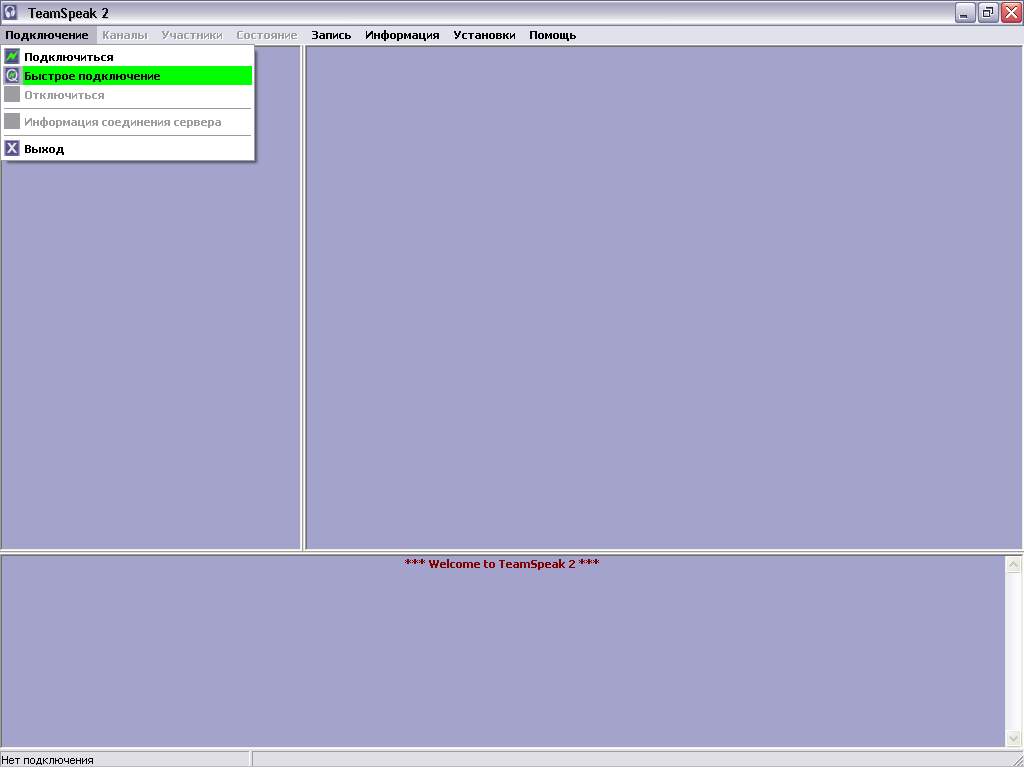Click the green Connect icon beside Подключиться

pyautogui.click(x=12, y=57)
